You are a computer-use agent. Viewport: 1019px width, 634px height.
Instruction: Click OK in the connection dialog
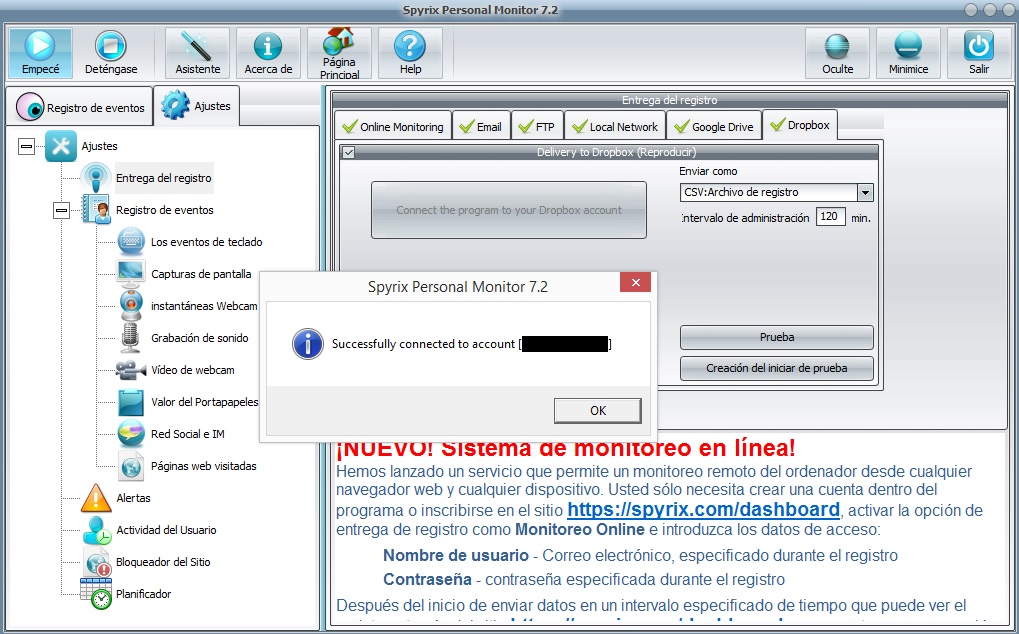click(597, 411)
